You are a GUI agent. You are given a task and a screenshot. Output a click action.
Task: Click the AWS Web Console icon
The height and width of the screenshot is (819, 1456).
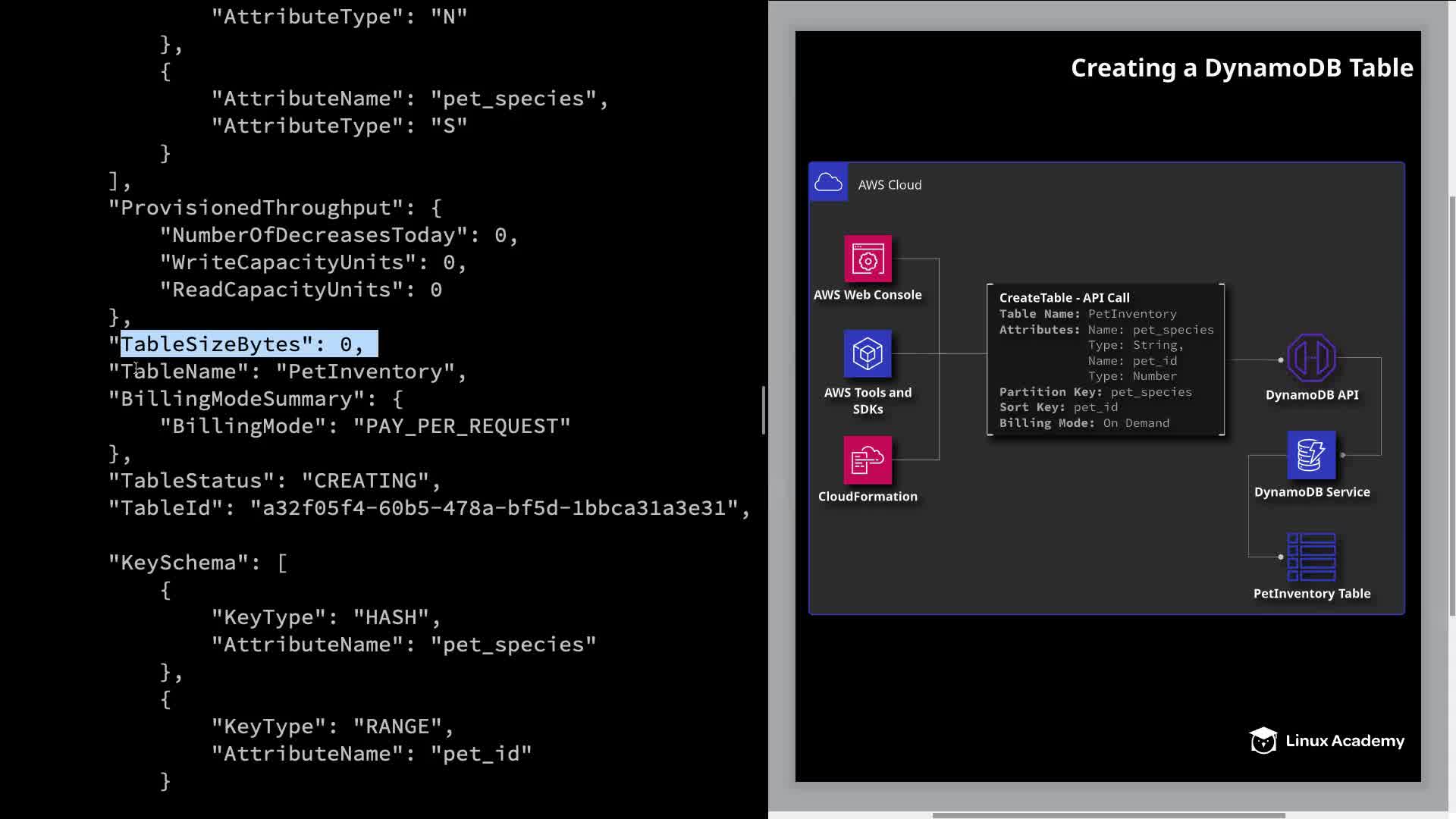[868, 259]
